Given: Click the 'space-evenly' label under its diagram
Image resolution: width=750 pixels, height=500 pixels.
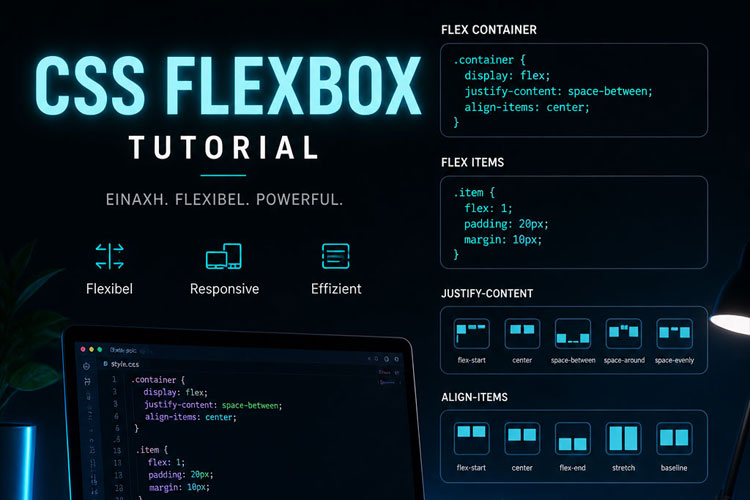Looking at the screenshot, I should 674,360.
